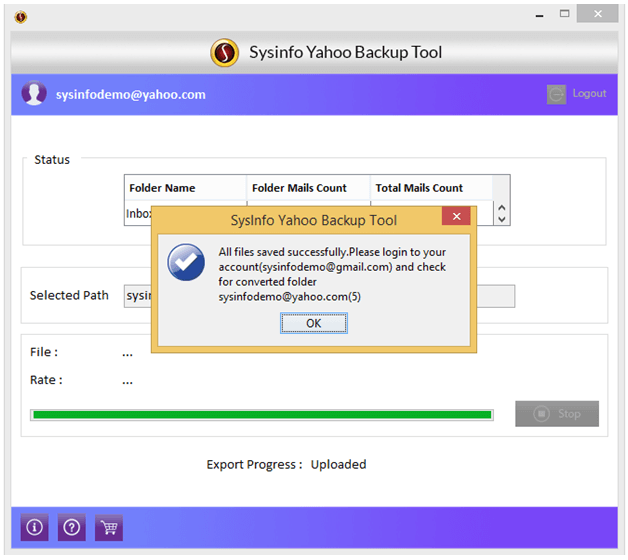
Task: Click the user avatar icon
Action: 34,93
